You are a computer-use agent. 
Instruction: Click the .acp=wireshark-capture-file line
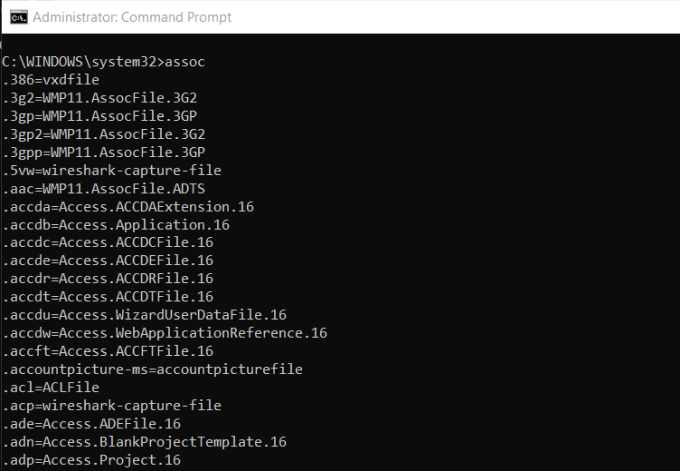coord(111,405)
